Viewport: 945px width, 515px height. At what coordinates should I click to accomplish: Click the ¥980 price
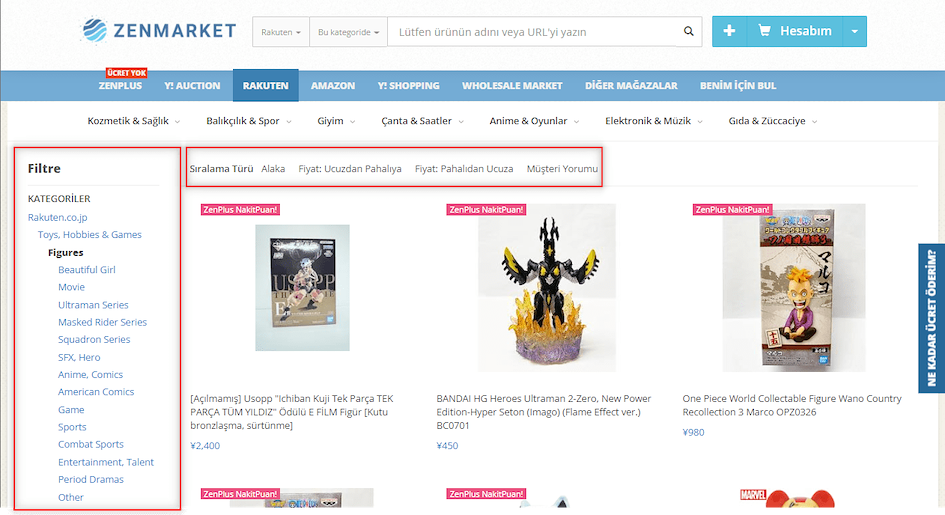693,432
